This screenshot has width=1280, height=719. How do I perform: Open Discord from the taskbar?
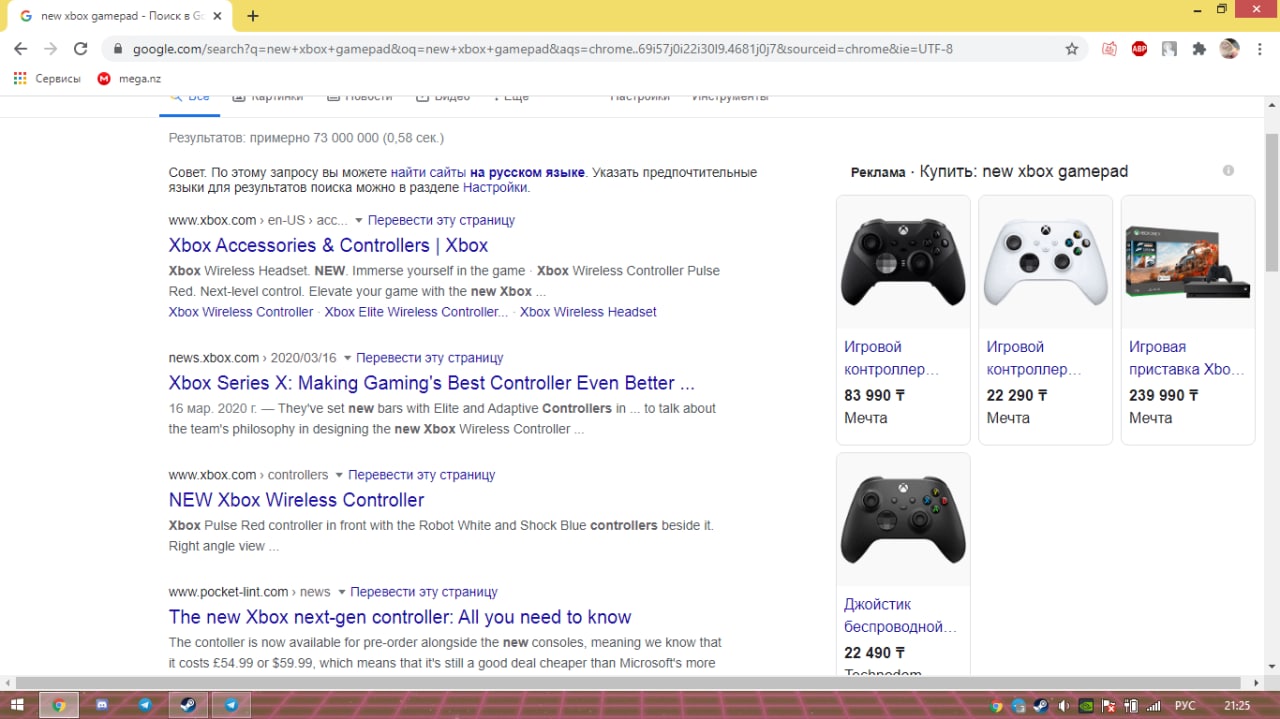point(102,705)
